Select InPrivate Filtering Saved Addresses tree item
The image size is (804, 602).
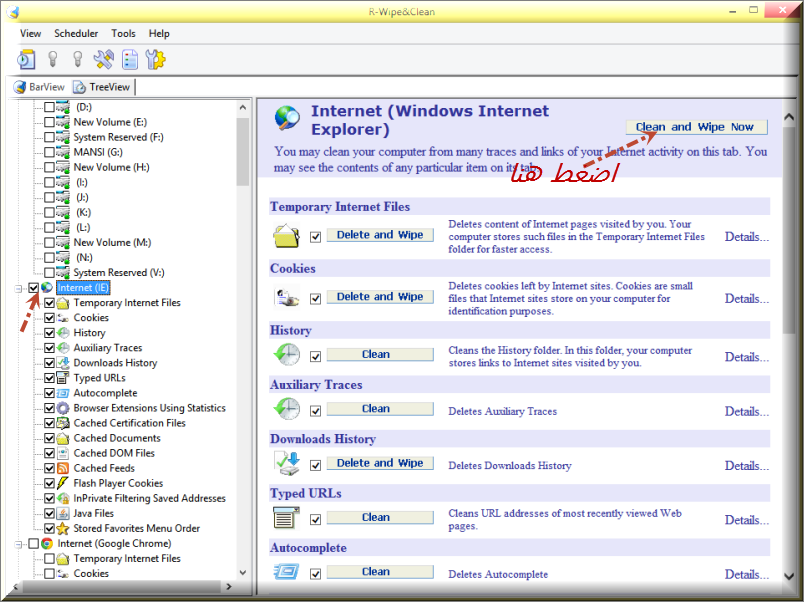pos(149,498)
